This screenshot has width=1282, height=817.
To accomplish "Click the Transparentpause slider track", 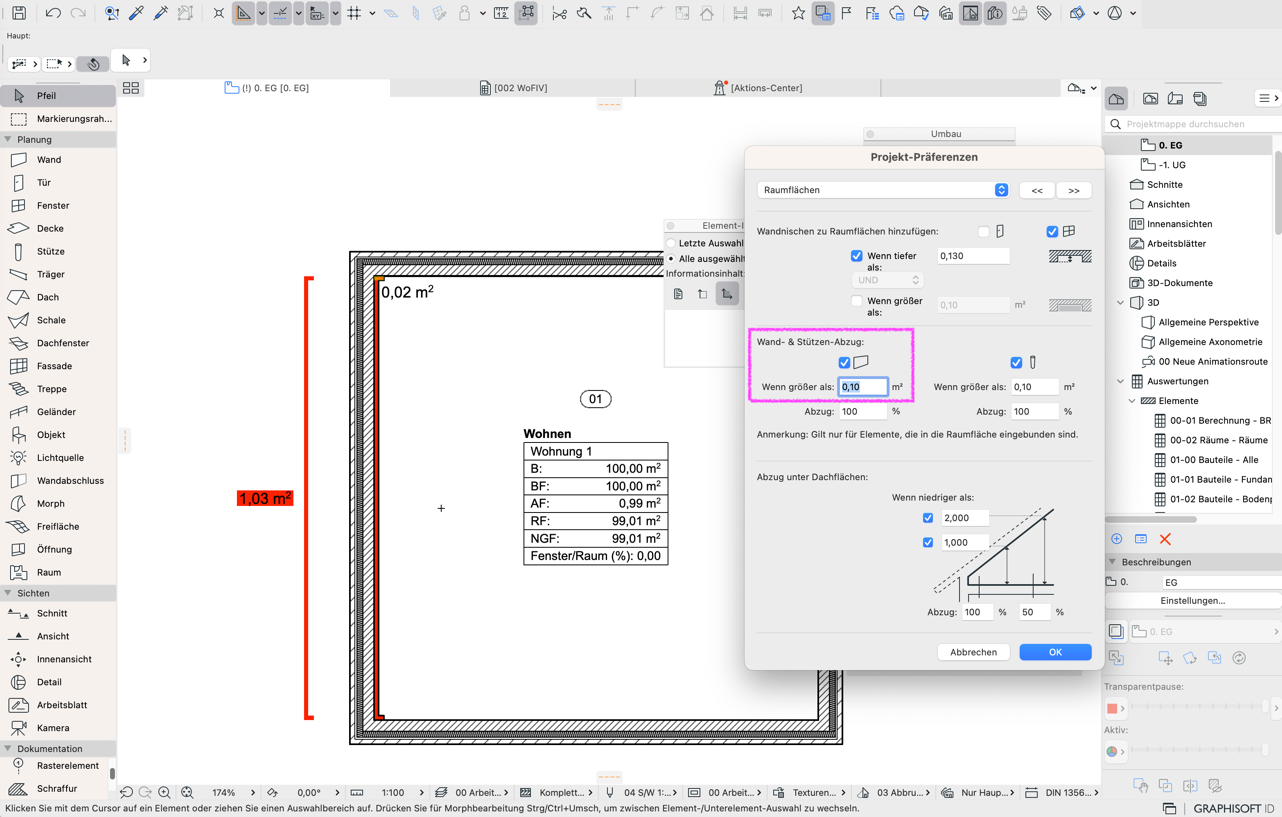I will (x=1199, y=708).
